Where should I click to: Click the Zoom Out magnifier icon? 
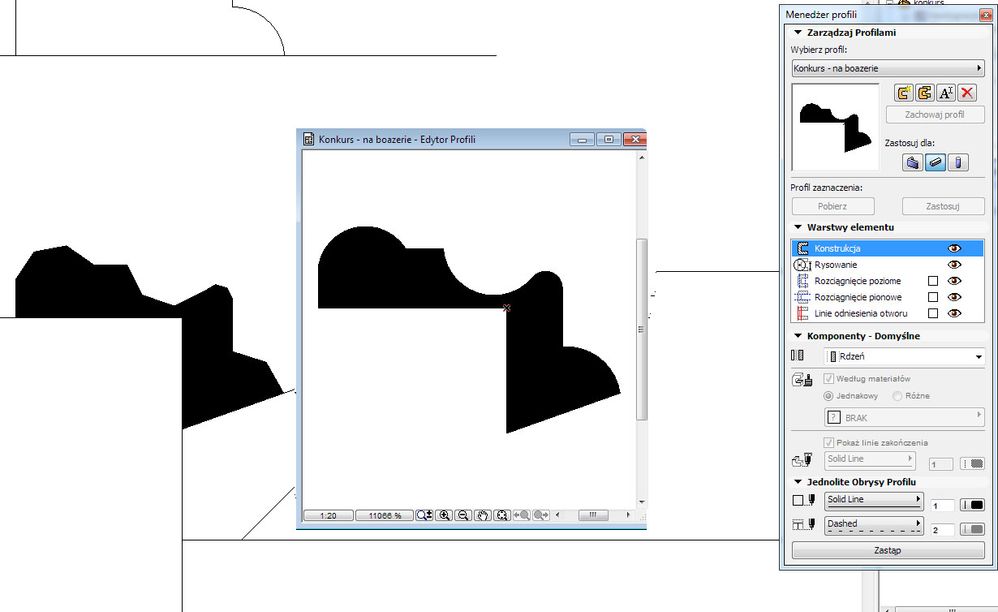pyautogui.click(x=463, y=515)
